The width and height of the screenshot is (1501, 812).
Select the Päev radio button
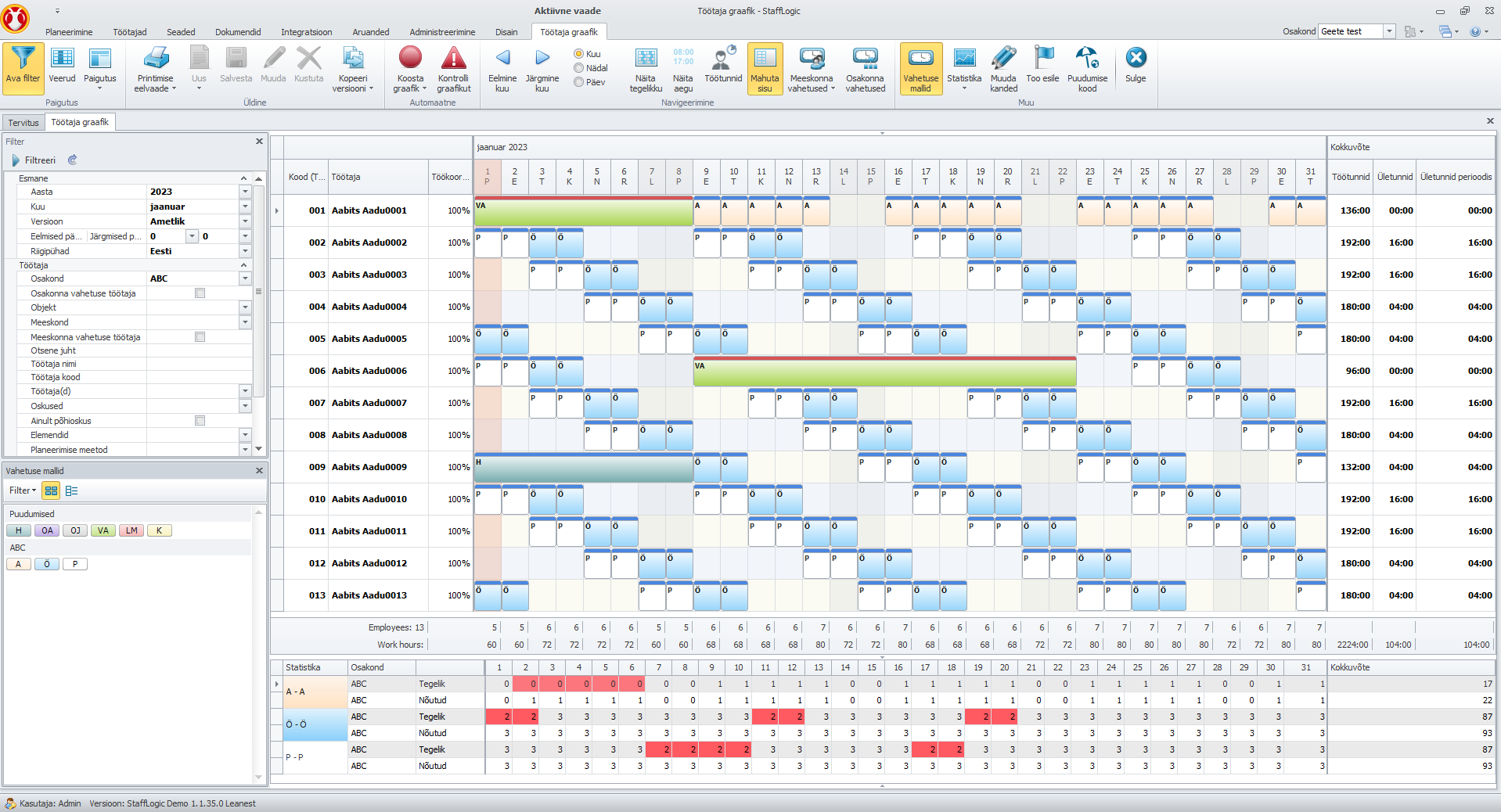(579, 82)
